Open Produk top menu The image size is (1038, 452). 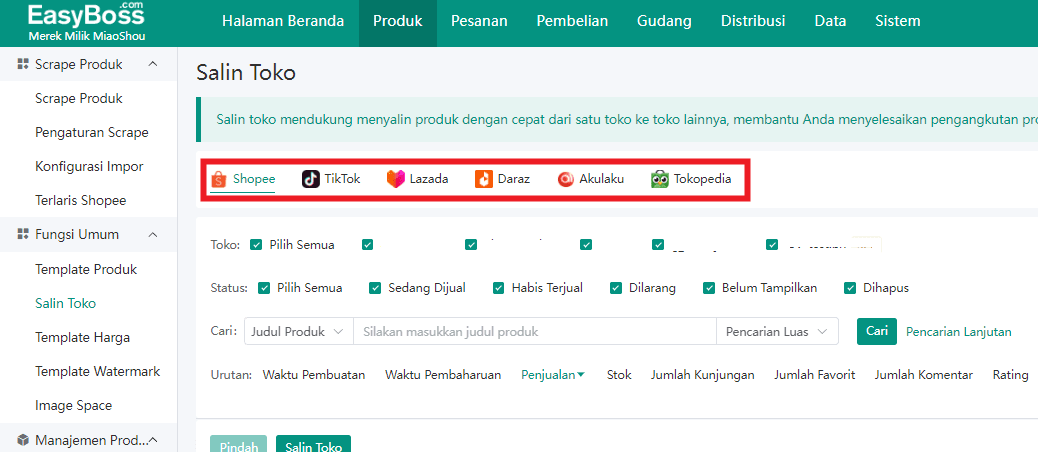click(398, 21)
